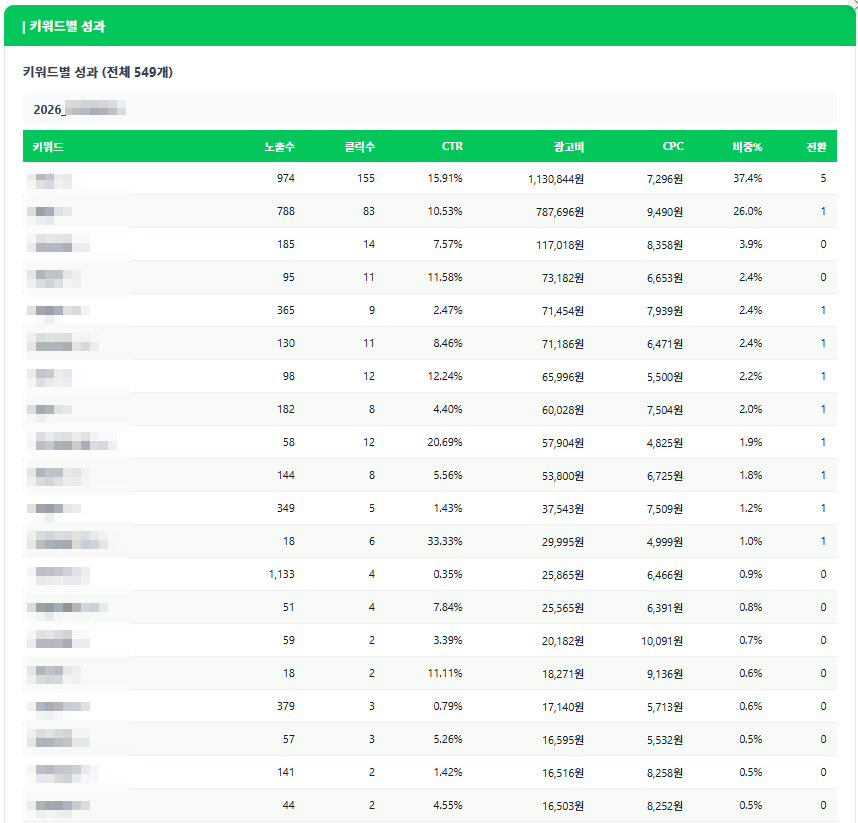The width and height of the screenshot is (858, 823).
Task: Click the 18,271원 ad cost cell
Action: (563, 674)
